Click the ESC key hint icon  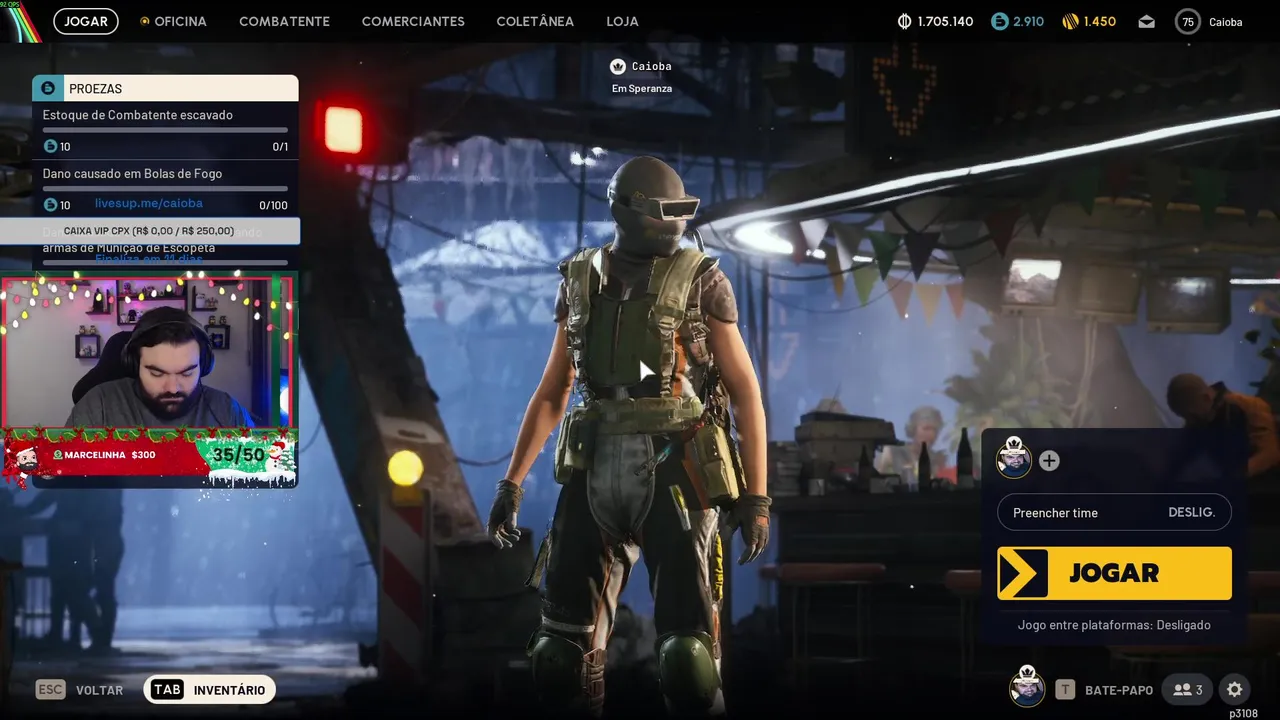click(x=51, y=690)
